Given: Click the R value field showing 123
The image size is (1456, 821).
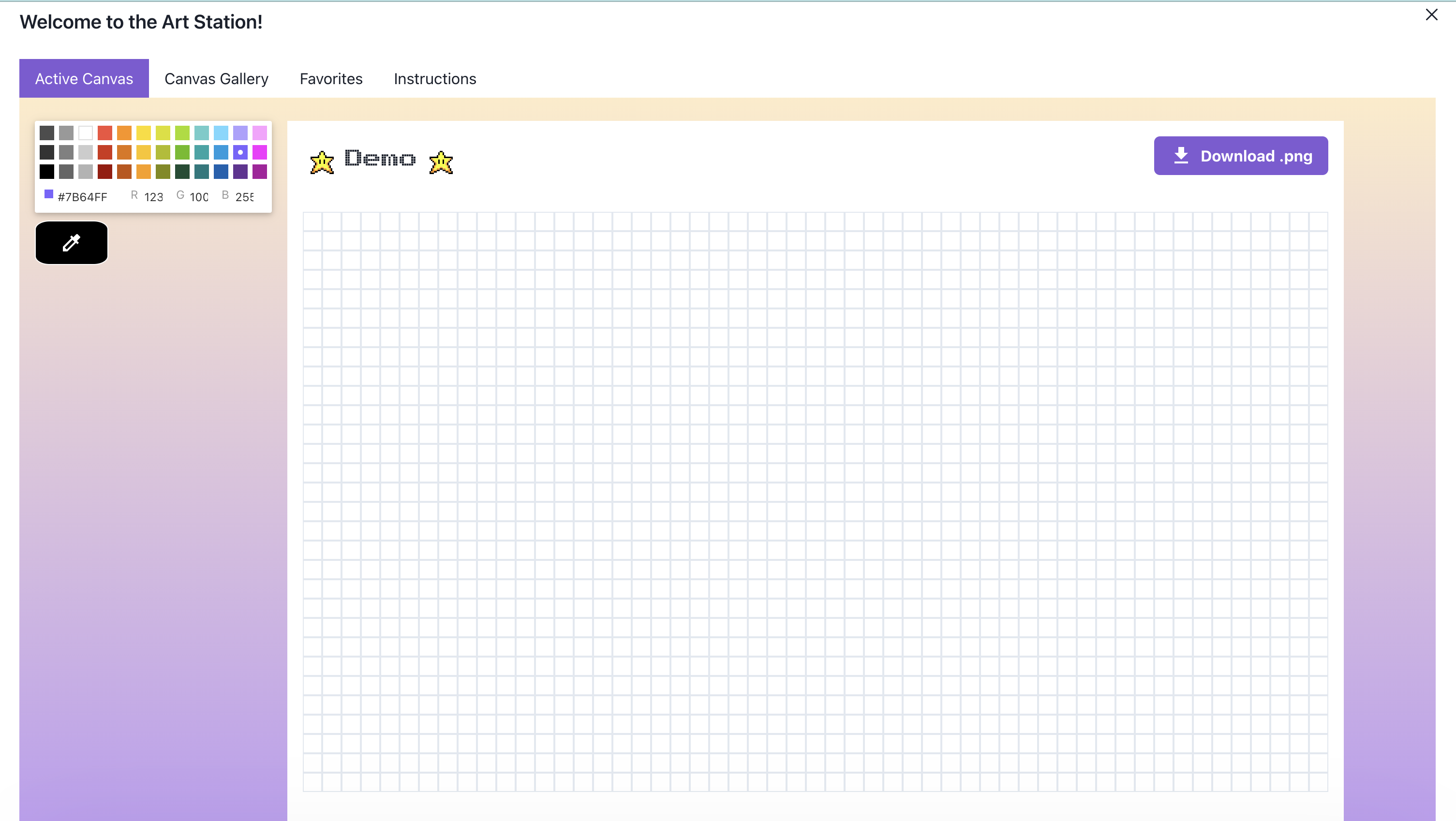Looking at the screenshot, I should (x=153, y=197).
